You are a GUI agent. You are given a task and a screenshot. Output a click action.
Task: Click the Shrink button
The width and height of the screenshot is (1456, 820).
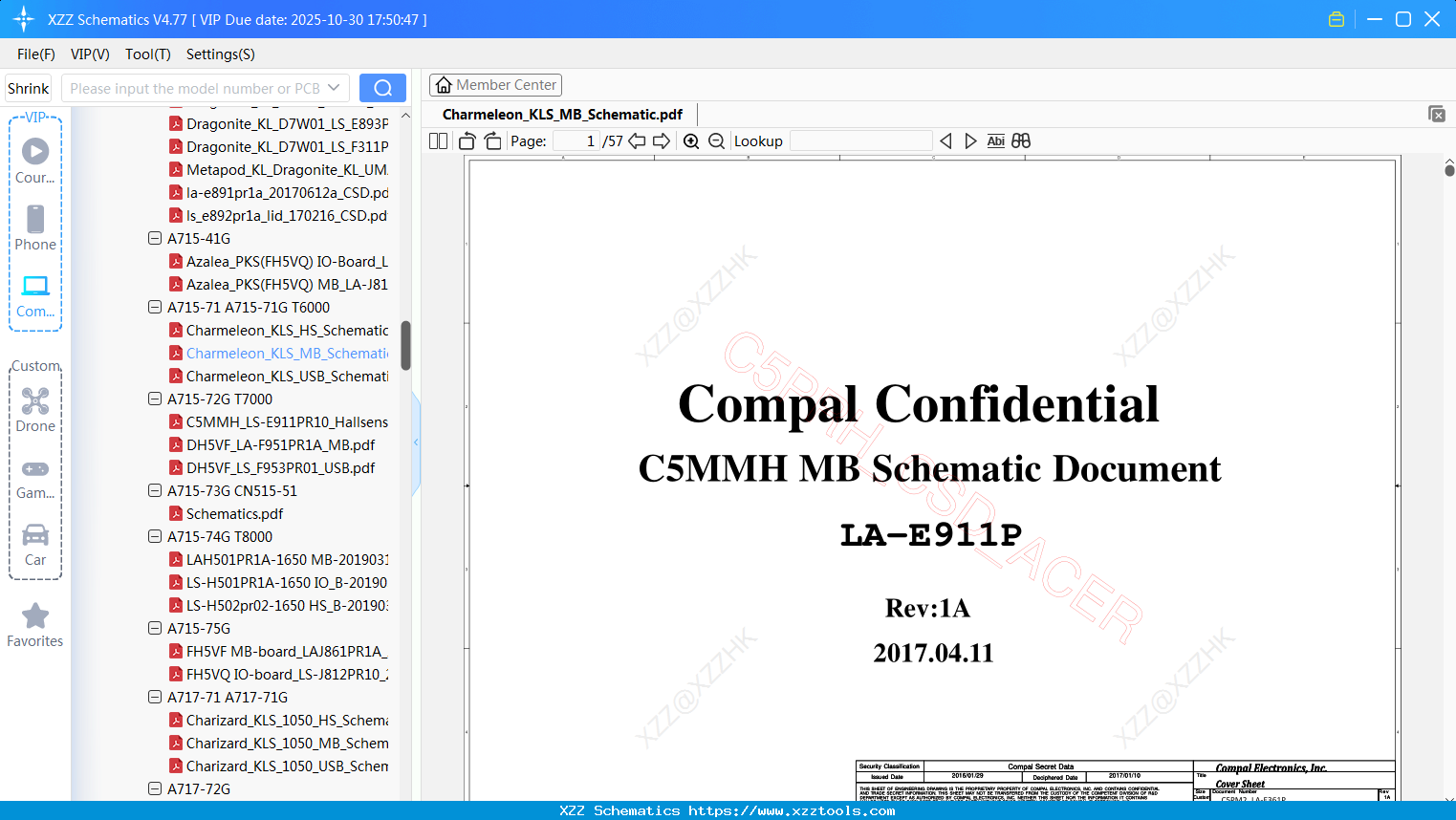pyautogui.click(x=29, y=88)
